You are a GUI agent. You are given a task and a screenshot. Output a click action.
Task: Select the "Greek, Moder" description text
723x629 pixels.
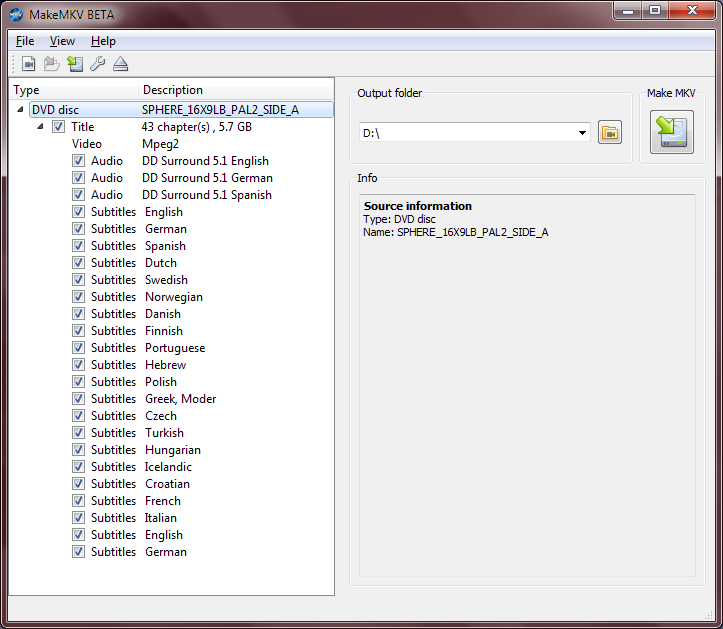point(180,399)
